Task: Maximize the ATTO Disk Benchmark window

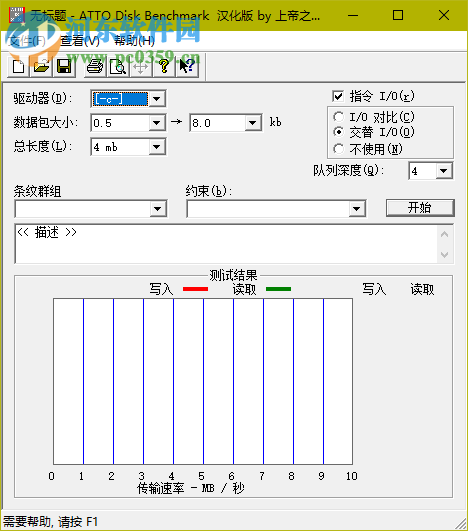Action: pos(398,15)
